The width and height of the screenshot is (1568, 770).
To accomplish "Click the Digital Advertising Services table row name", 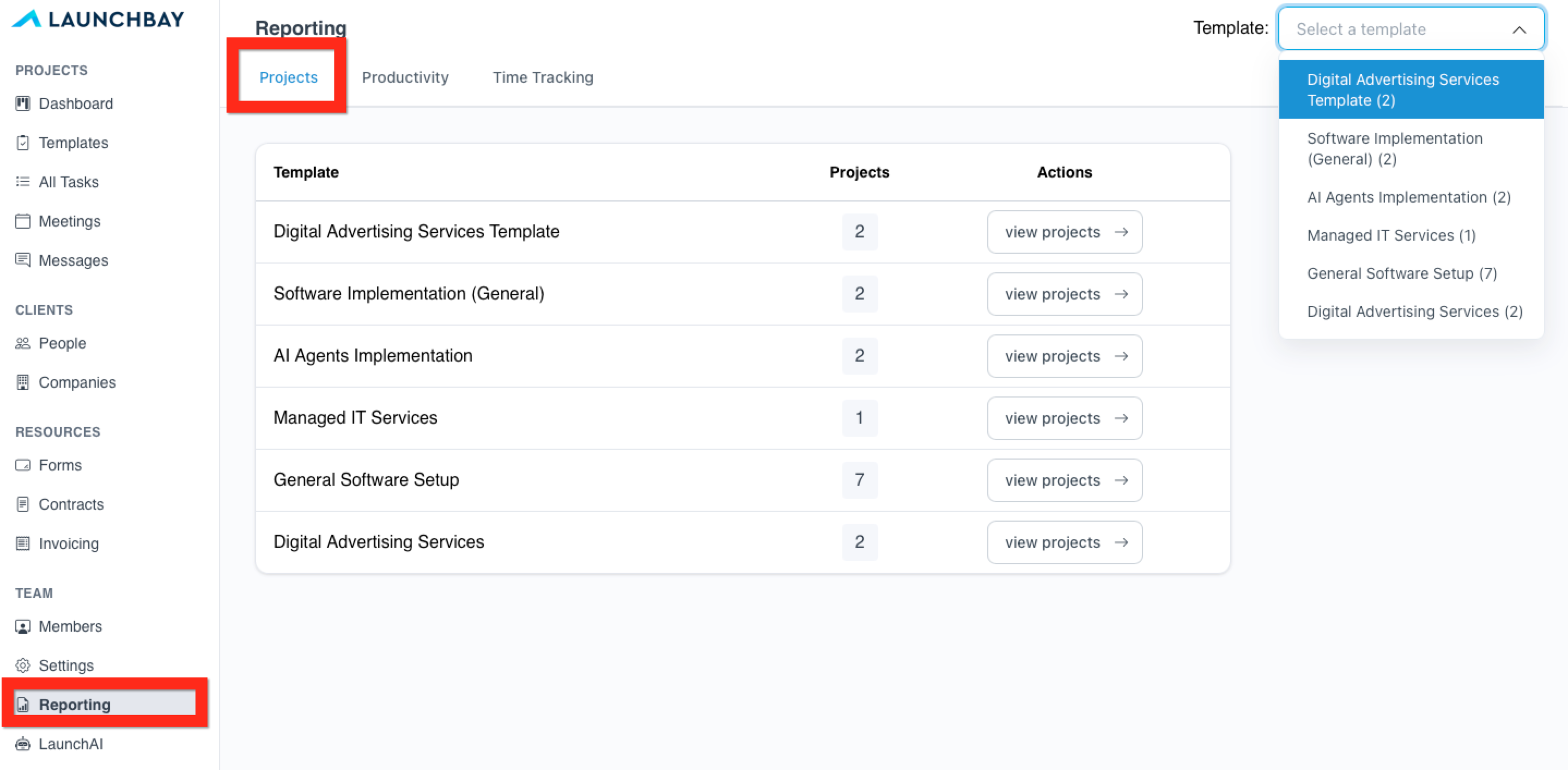I will click(x=379, y=542).
